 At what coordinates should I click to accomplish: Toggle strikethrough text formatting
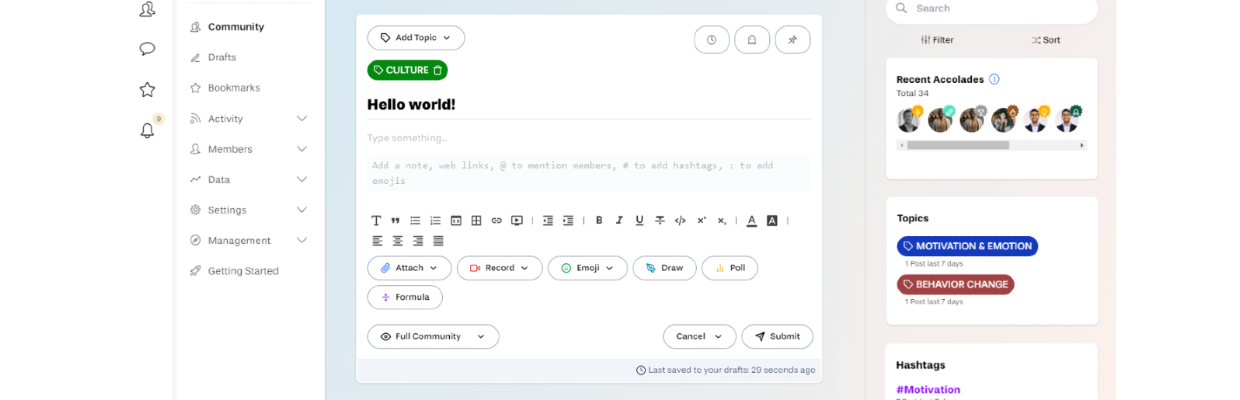(x=660, y=220)
